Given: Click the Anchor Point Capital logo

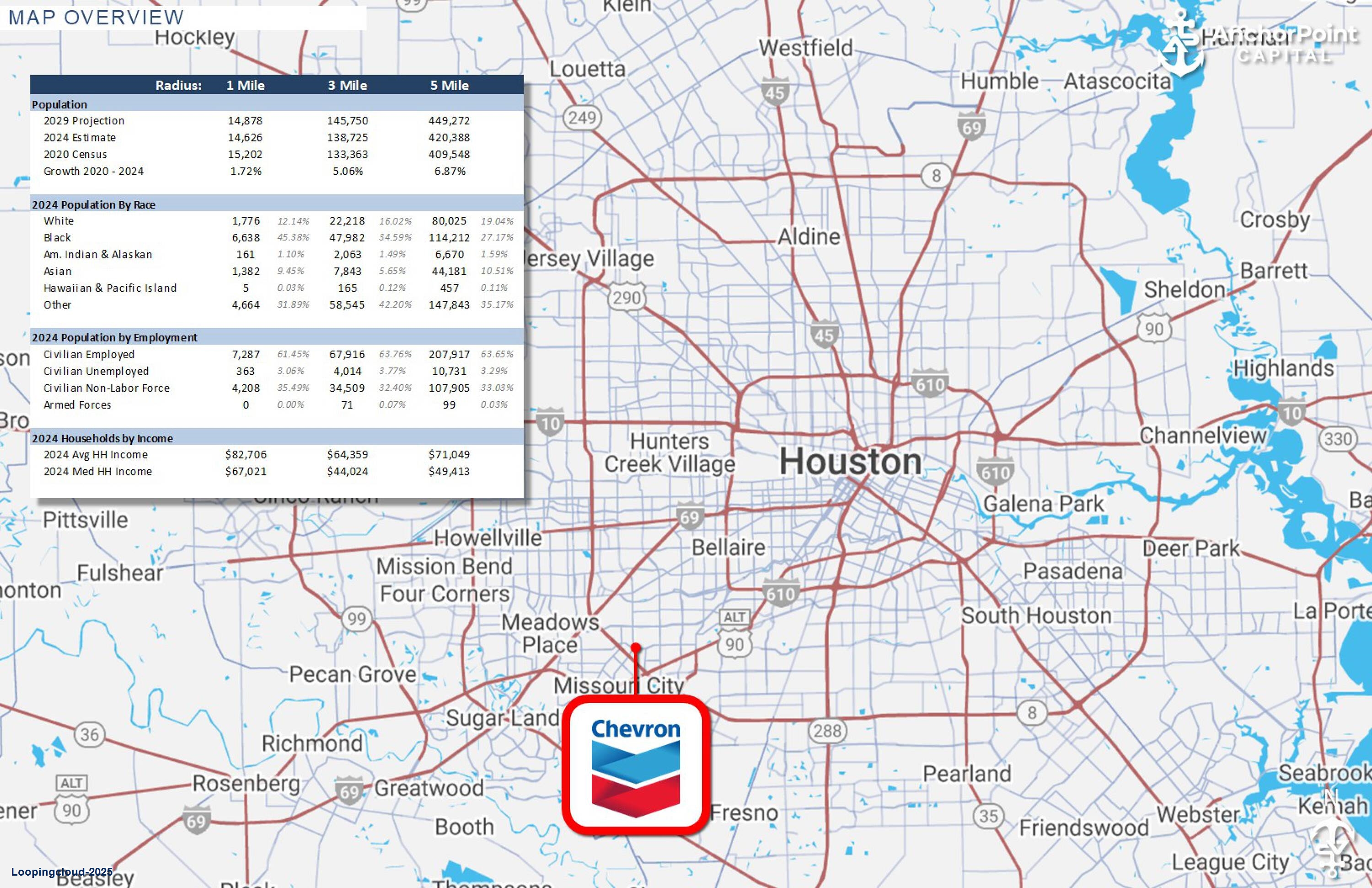Looking at the screenshot, I should coord(1259,43).
